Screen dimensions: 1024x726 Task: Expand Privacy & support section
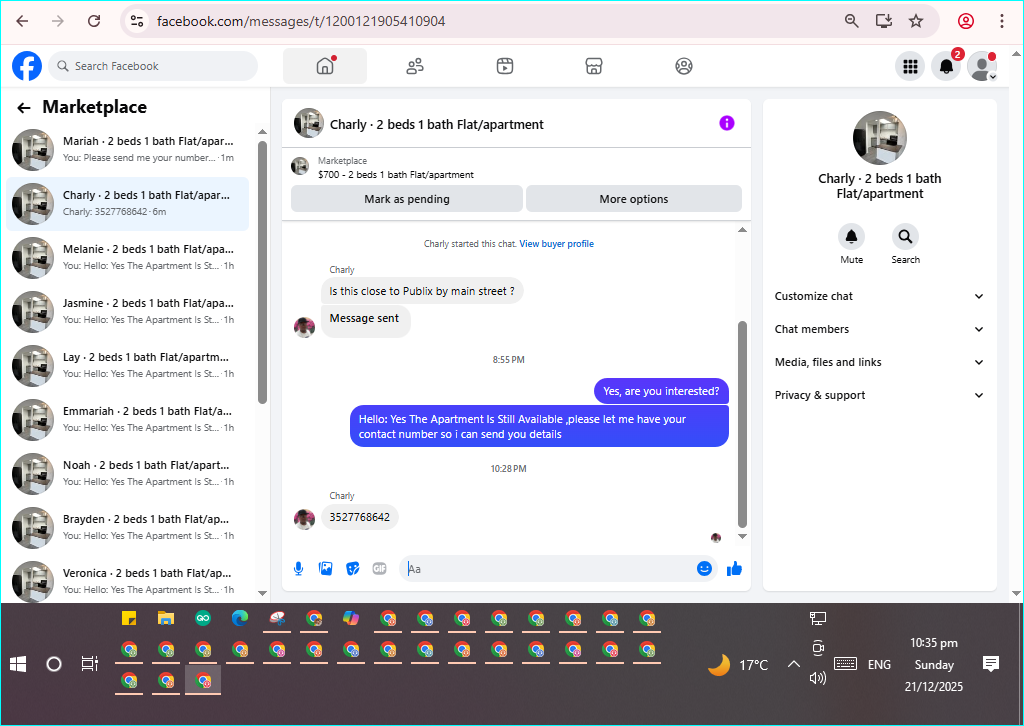click(879, 395)
